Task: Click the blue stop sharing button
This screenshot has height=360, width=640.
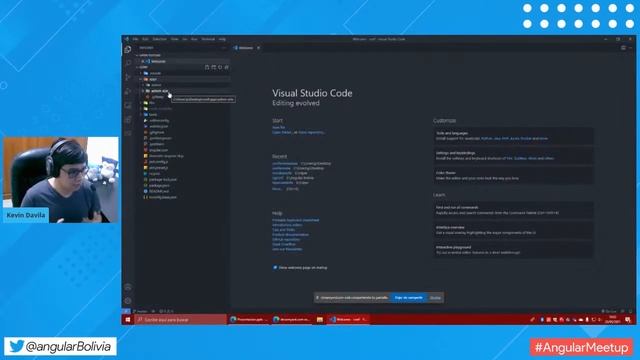Action: click(409, 298)
